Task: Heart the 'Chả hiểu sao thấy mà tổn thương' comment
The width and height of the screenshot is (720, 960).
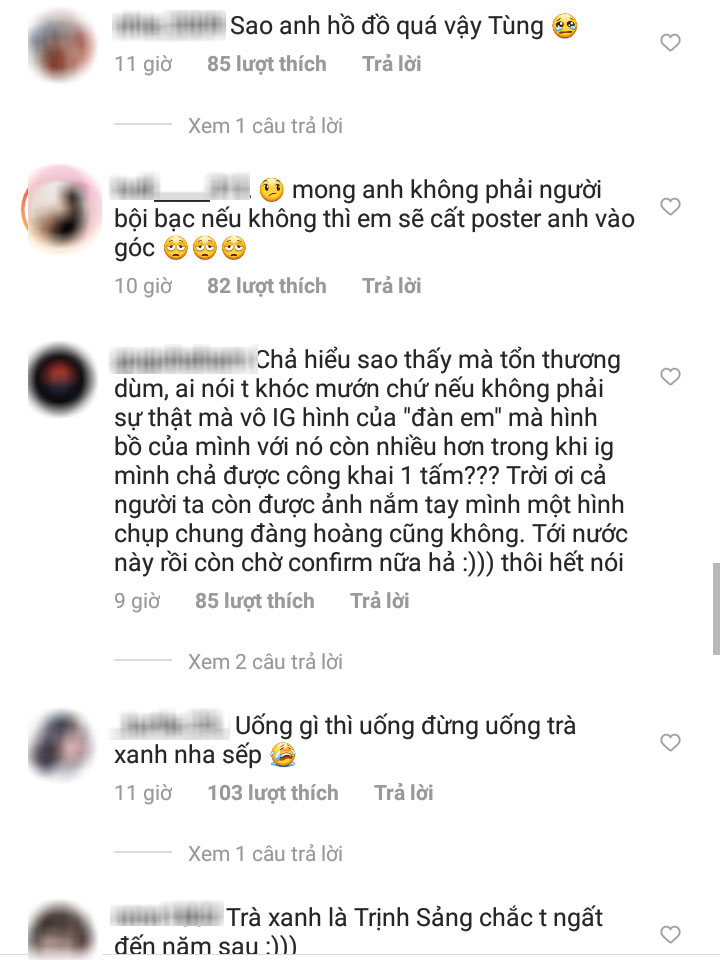Action: (x=670, y=377)
